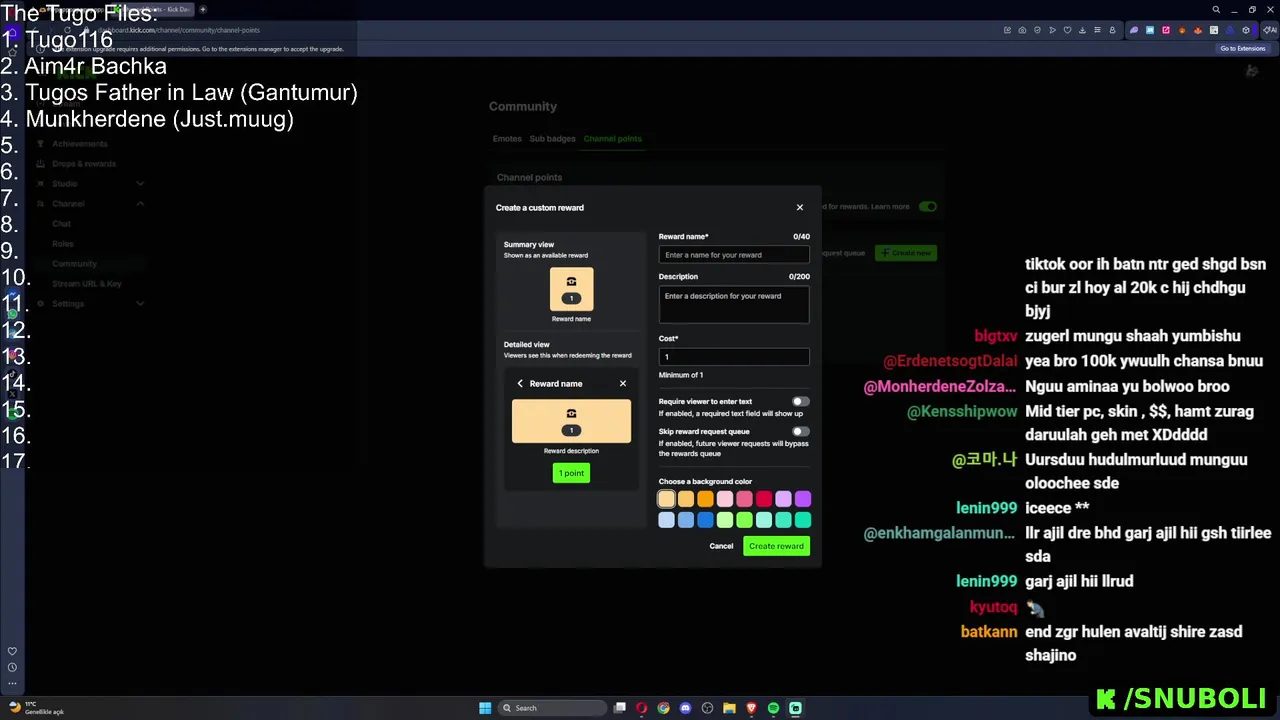Viewport: 1280px width, 720px height.
Task: Click the browser profile account icon
Action: coord(1112,30)
